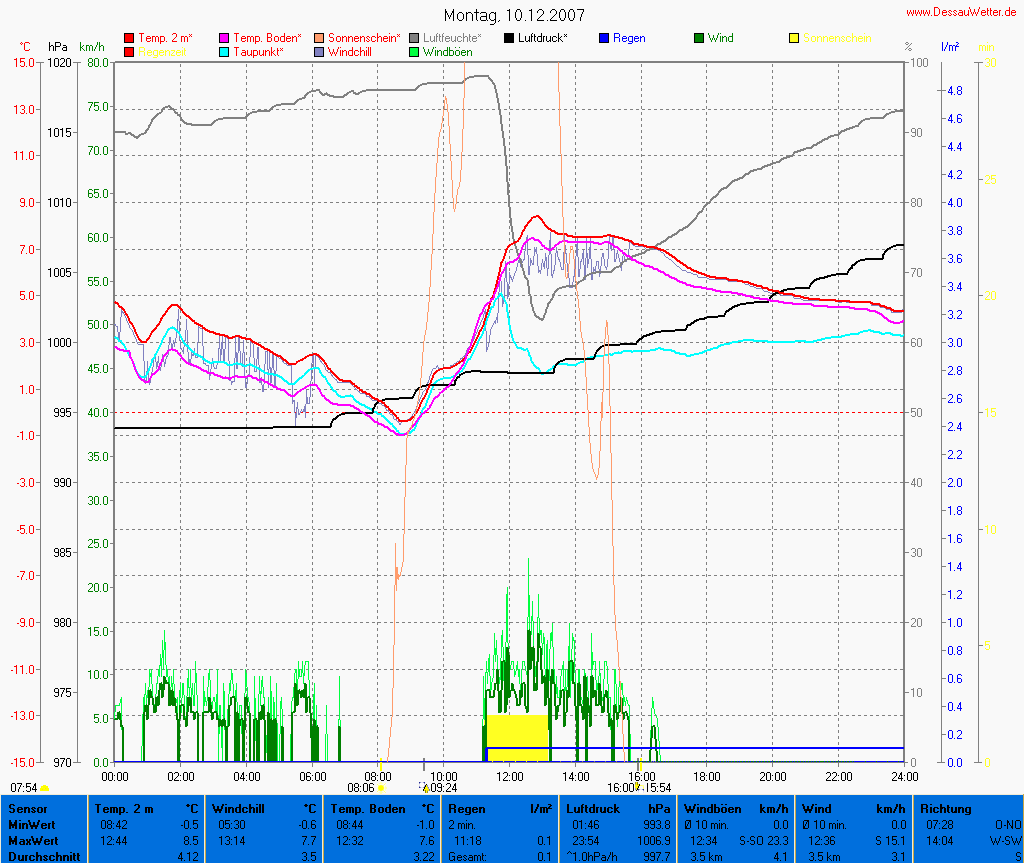Click the 08:06 sunrise marker below axis
Viewport: 1024px width, 863px height.
(x=361, y=788)
